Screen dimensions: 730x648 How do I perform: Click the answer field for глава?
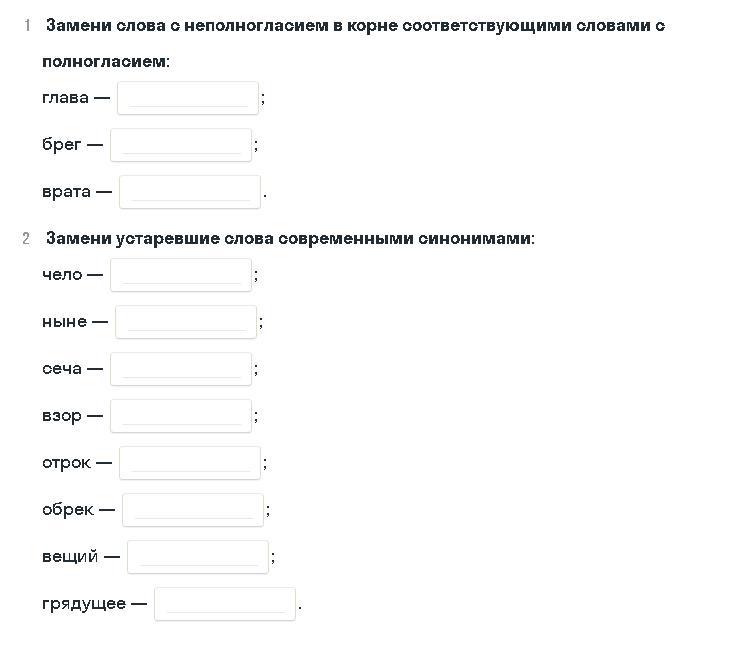coord(188,98)
